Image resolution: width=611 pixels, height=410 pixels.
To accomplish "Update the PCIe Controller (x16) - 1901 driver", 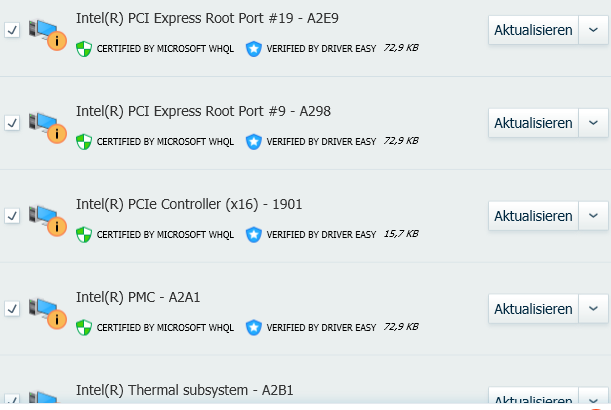I will tap(533, 216).
